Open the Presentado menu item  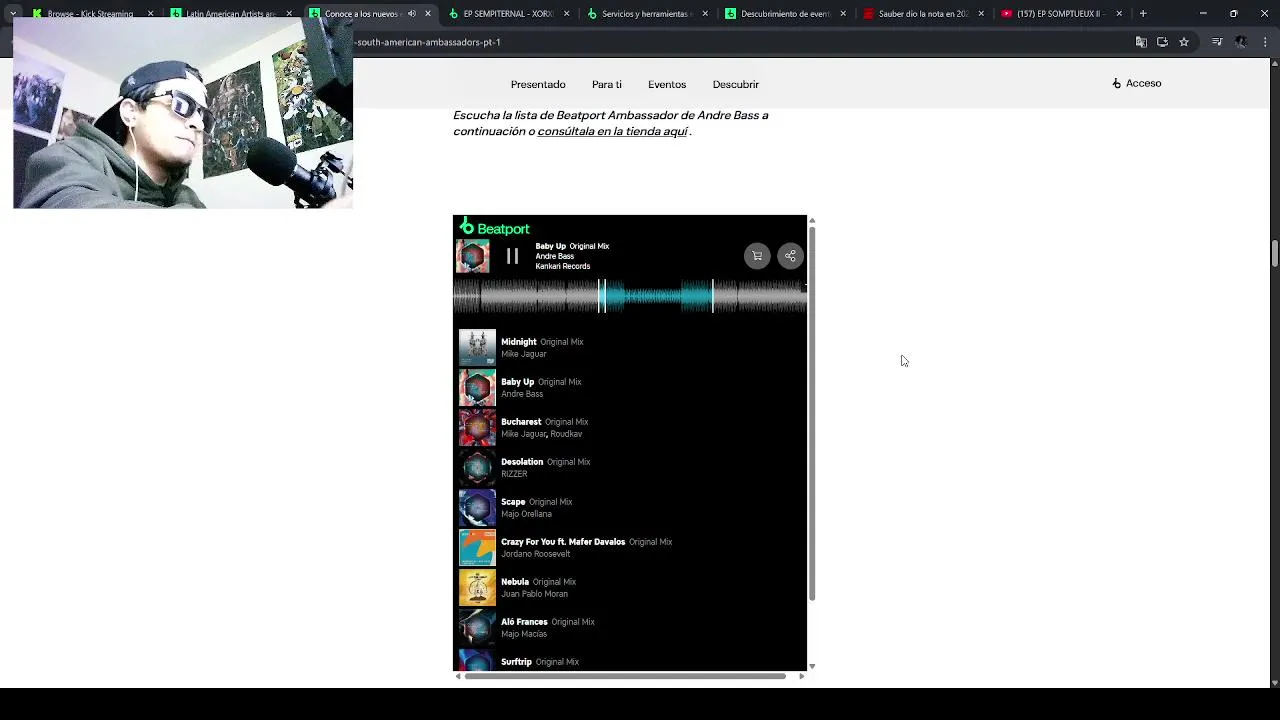[x=538, y=84]
